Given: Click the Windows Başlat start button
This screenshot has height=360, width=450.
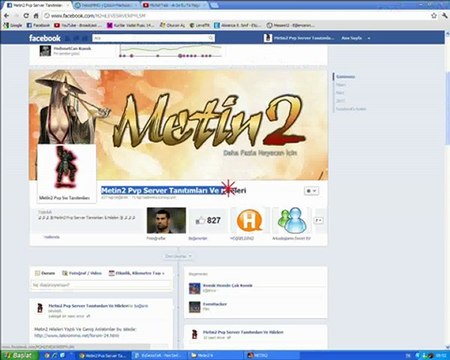Looking at the screenshot, I should click(19, 355).
